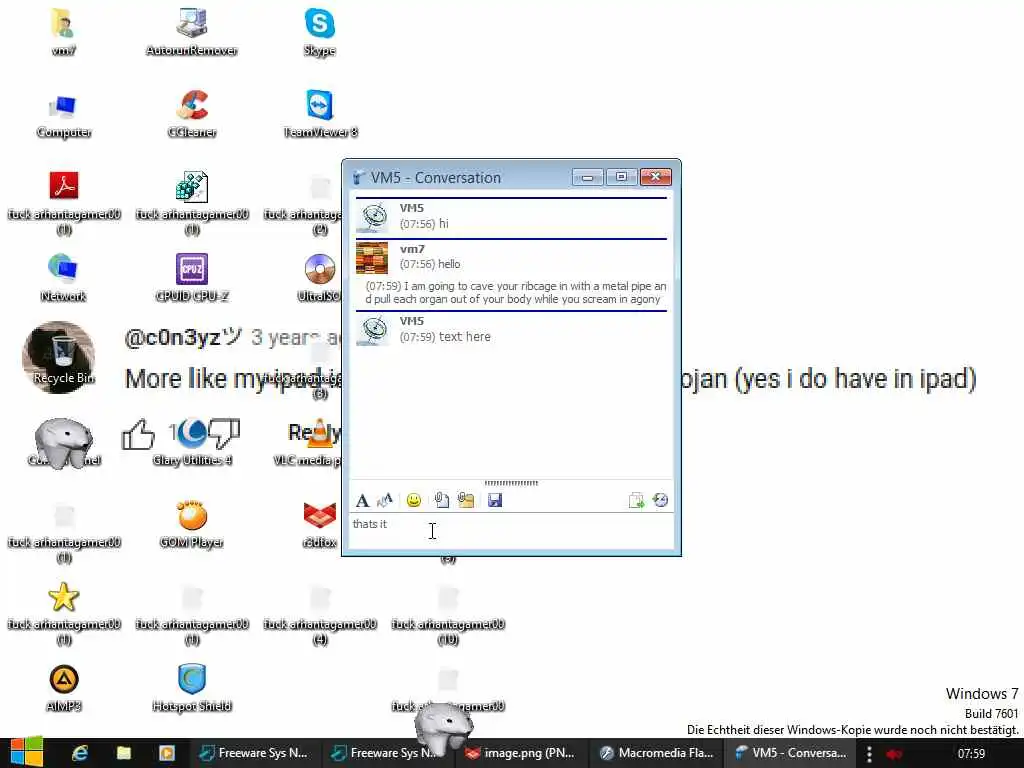
Task: Switch to the Macromedia Flash taskbar window
Action: pyautogui.click(x=656, y=753)
